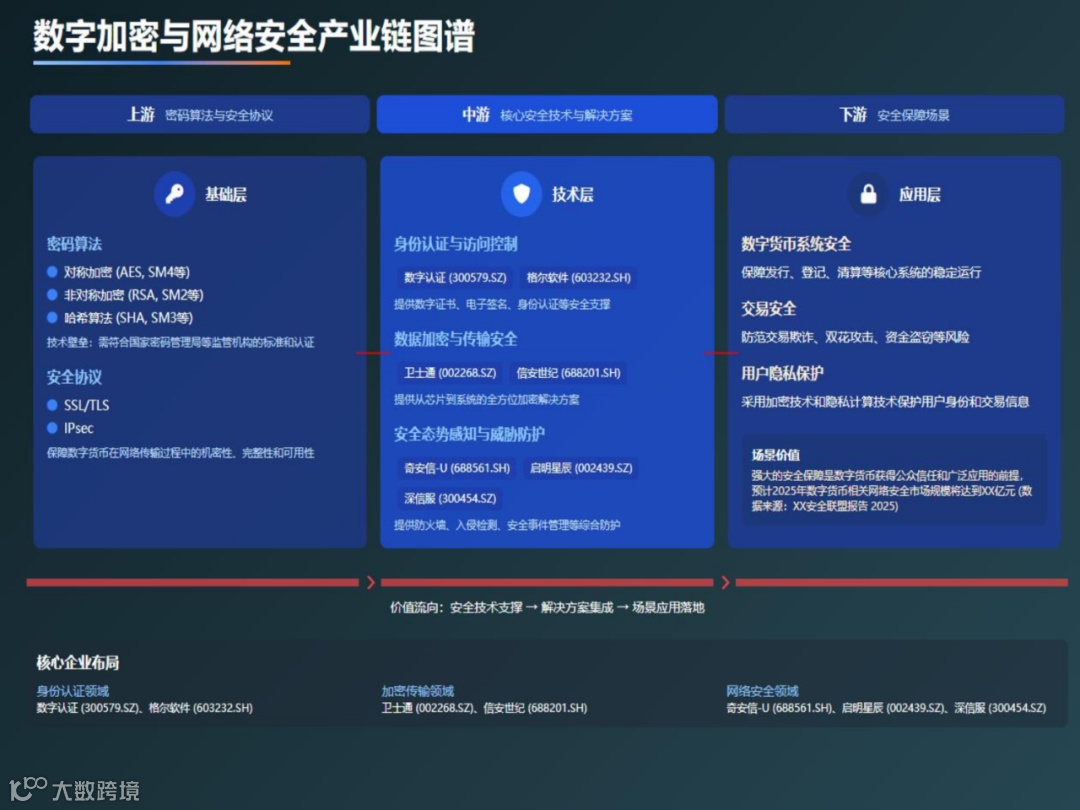Click the 安全态势感知与威胁防护 heading
The width and height of the screenshot is (1080, 810).
point(469,434)
